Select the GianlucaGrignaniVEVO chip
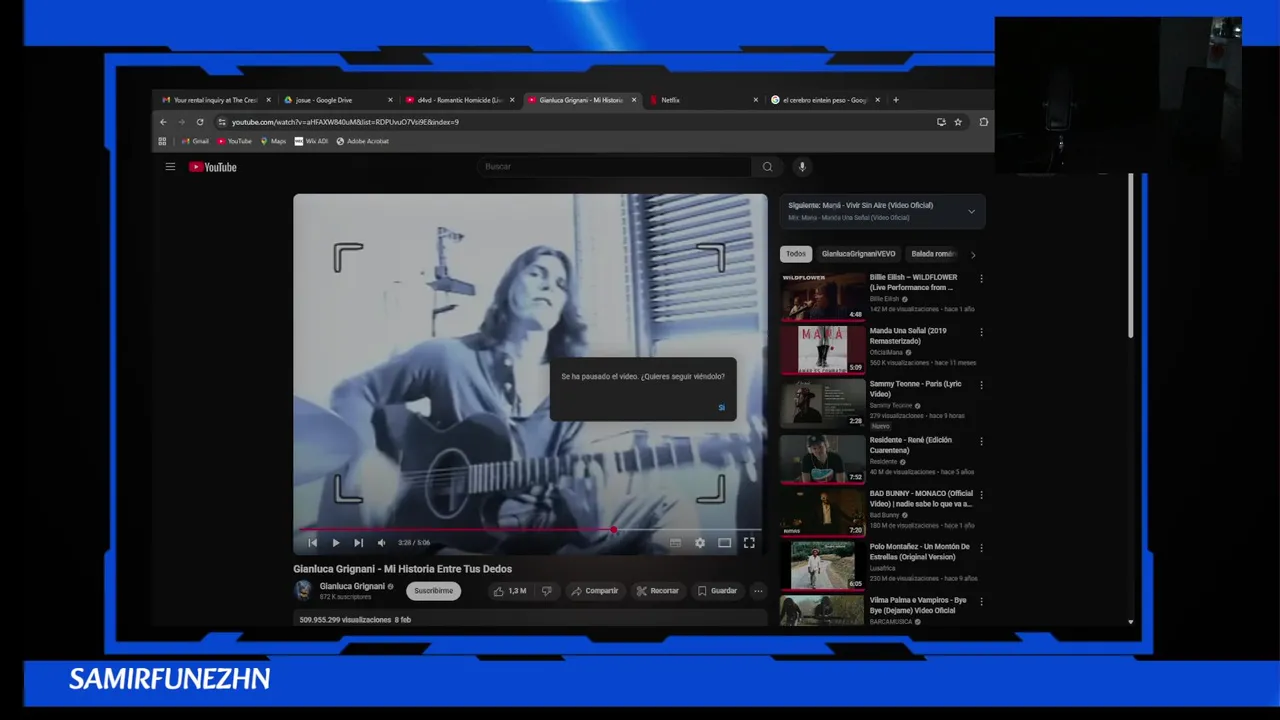The height and width of the screenshot is (720, 1280). [x=858, y=254]
